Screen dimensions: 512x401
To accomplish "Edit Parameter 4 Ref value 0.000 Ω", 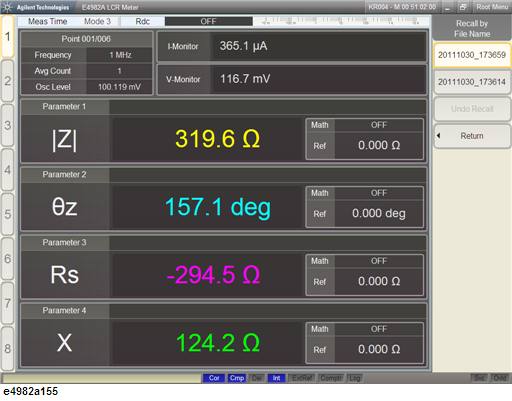I will click(x=379, y=350).
